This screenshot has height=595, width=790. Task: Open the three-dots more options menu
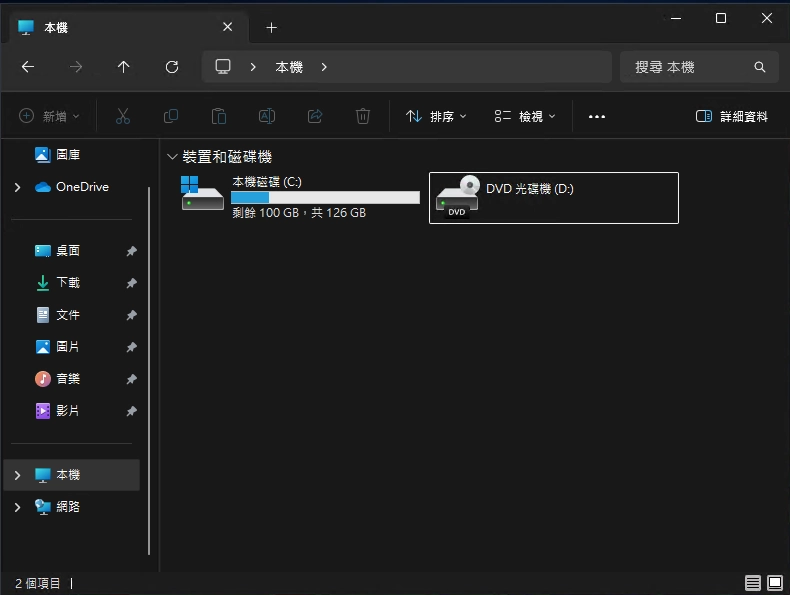tap(597, 117)
